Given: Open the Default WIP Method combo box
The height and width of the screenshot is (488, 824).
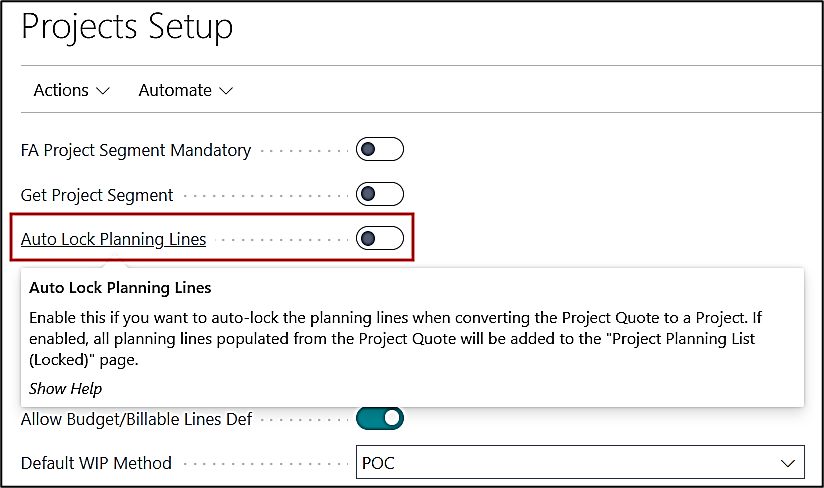Looking at the screenshot, I should (580, 462).
